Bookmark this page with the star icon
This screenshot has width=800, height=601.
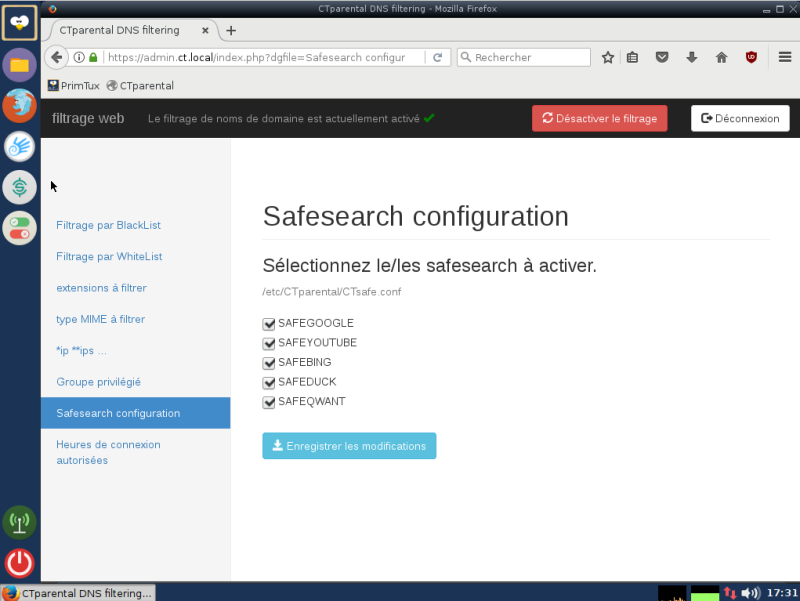click(607, 58)
